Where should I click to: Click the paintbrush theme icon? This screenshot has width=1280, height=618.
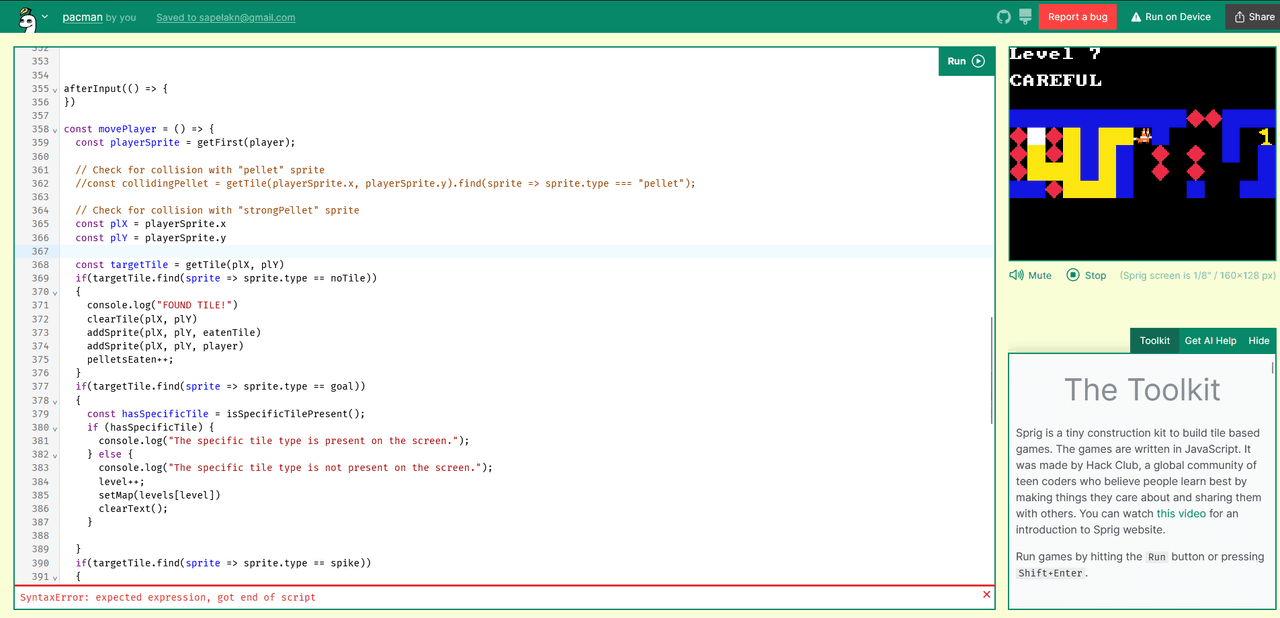point(1025,17)
